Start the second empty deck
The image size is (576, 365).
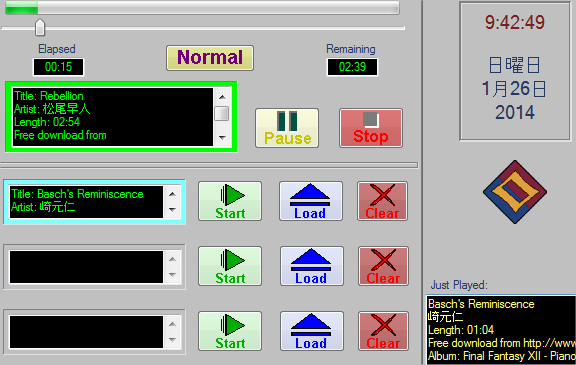tap(230, 266)
